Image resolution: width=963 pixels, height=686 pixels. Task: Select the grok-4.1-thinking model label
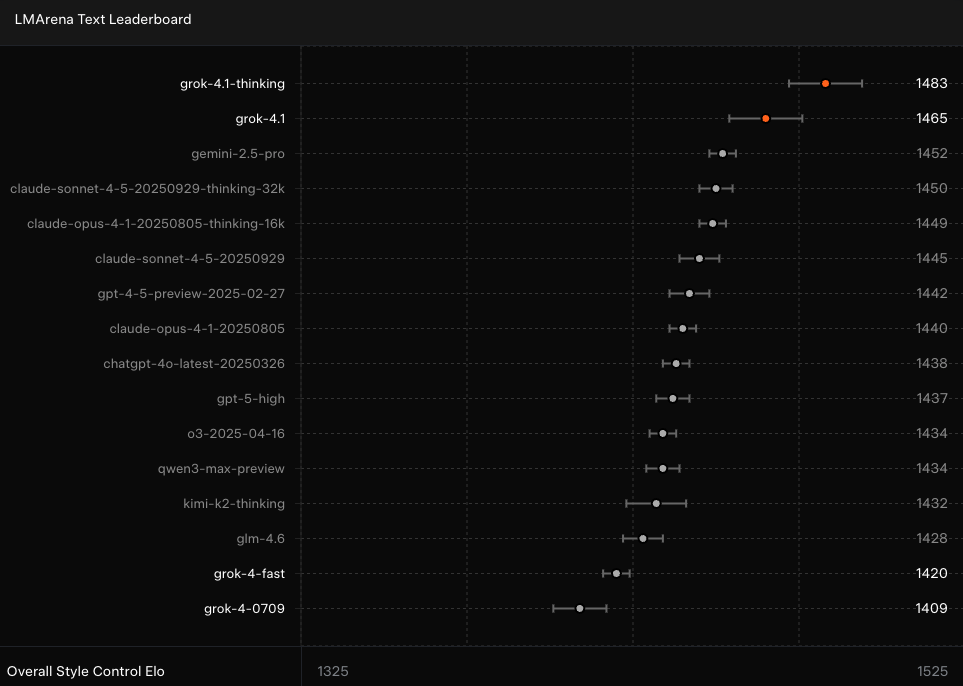tap(232, 84)
